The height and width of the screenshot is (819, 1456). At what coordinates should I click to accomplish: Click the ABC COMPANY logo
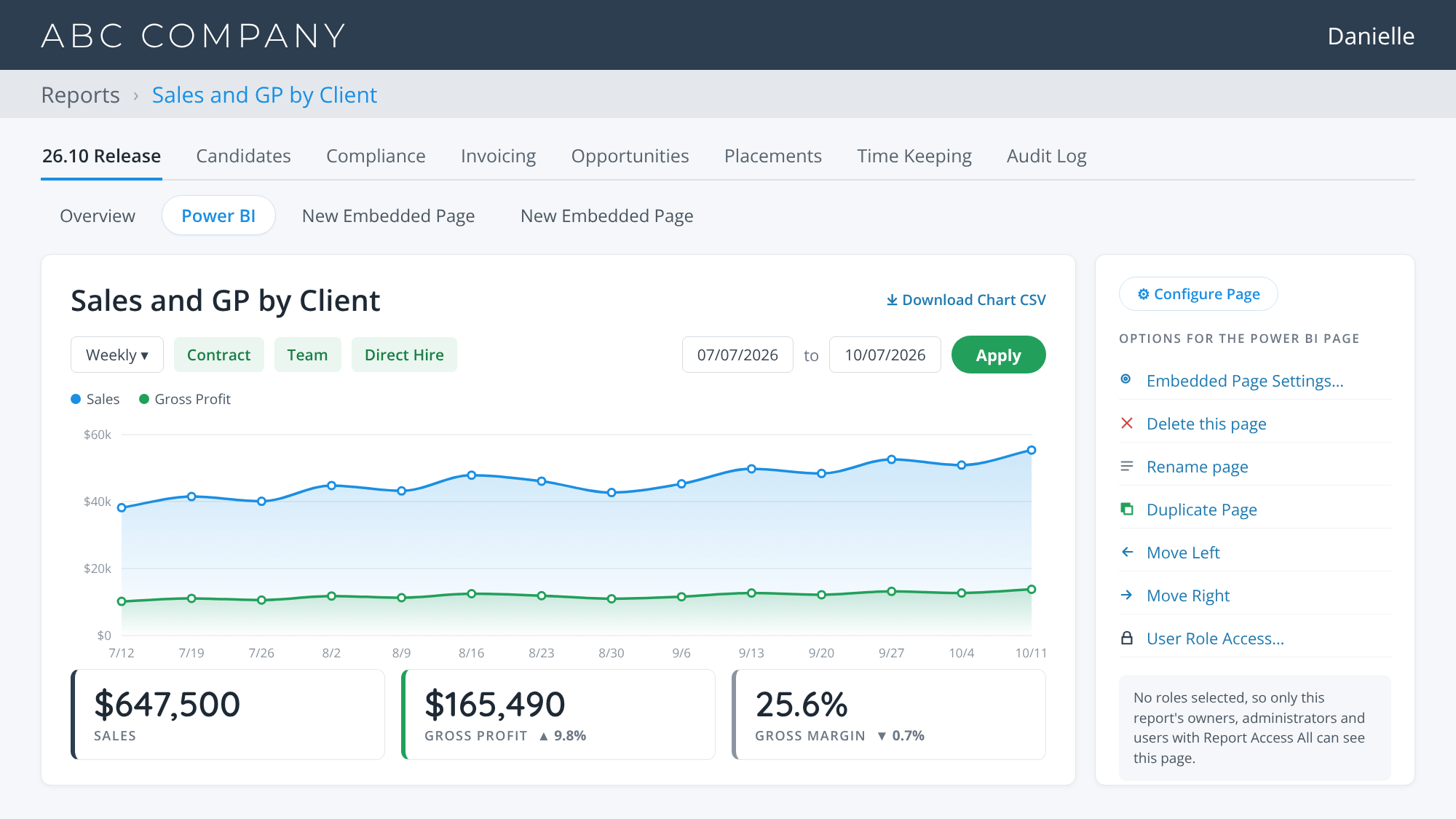coord(193,36)
